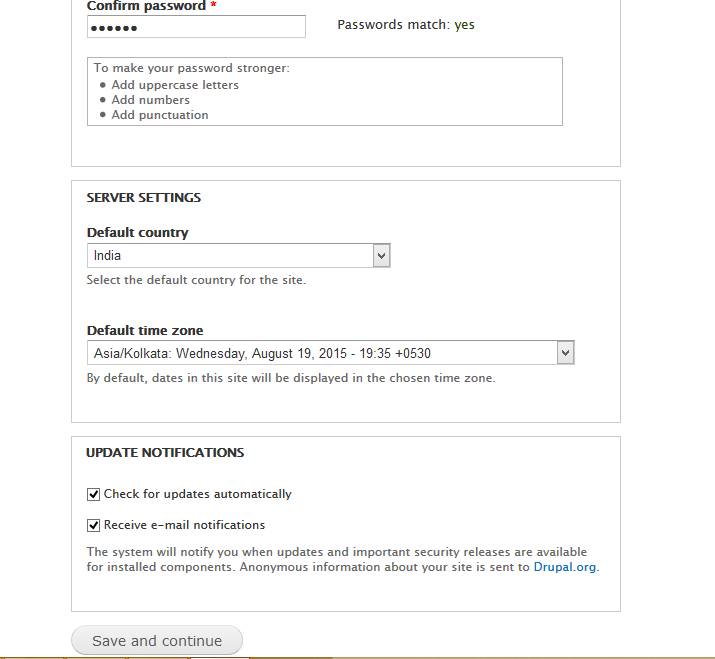Click the 'Default country' label
This screenshot has width=715, height=659.
(137, 233)
